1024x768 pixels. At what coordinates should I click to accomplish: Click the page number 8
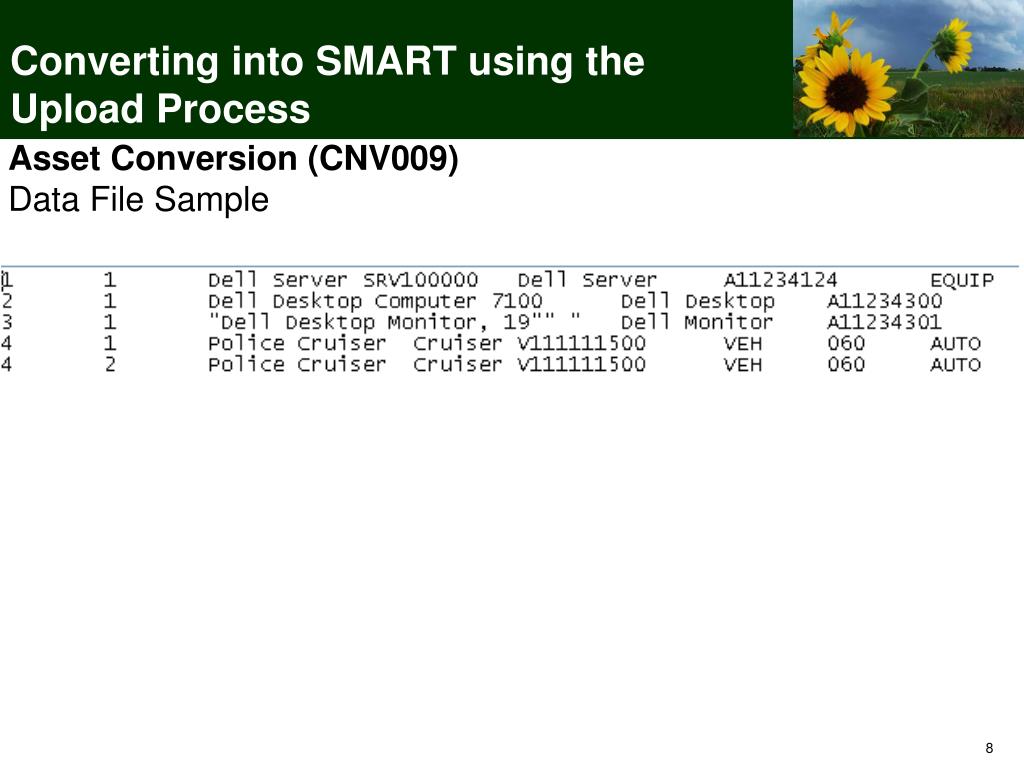[x=989, y=748]
